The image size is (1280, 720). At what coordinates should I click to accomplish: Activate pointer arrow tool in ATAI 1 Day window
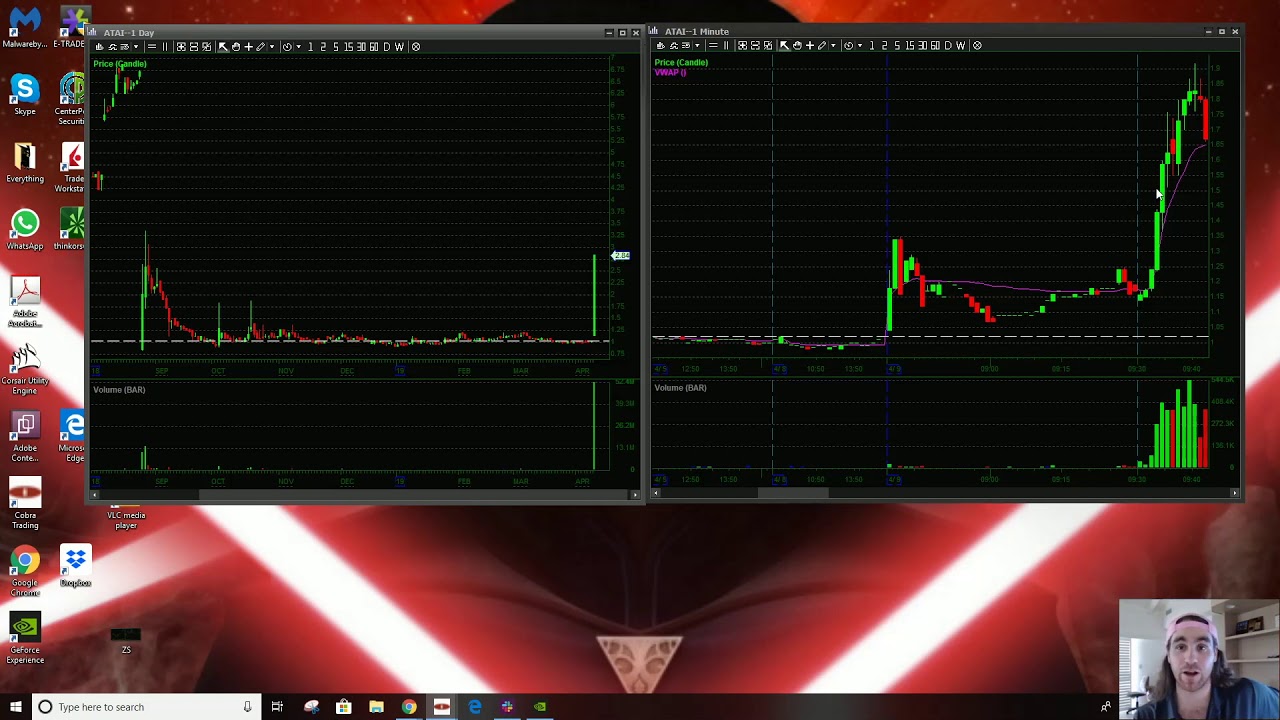pos(223,46)
